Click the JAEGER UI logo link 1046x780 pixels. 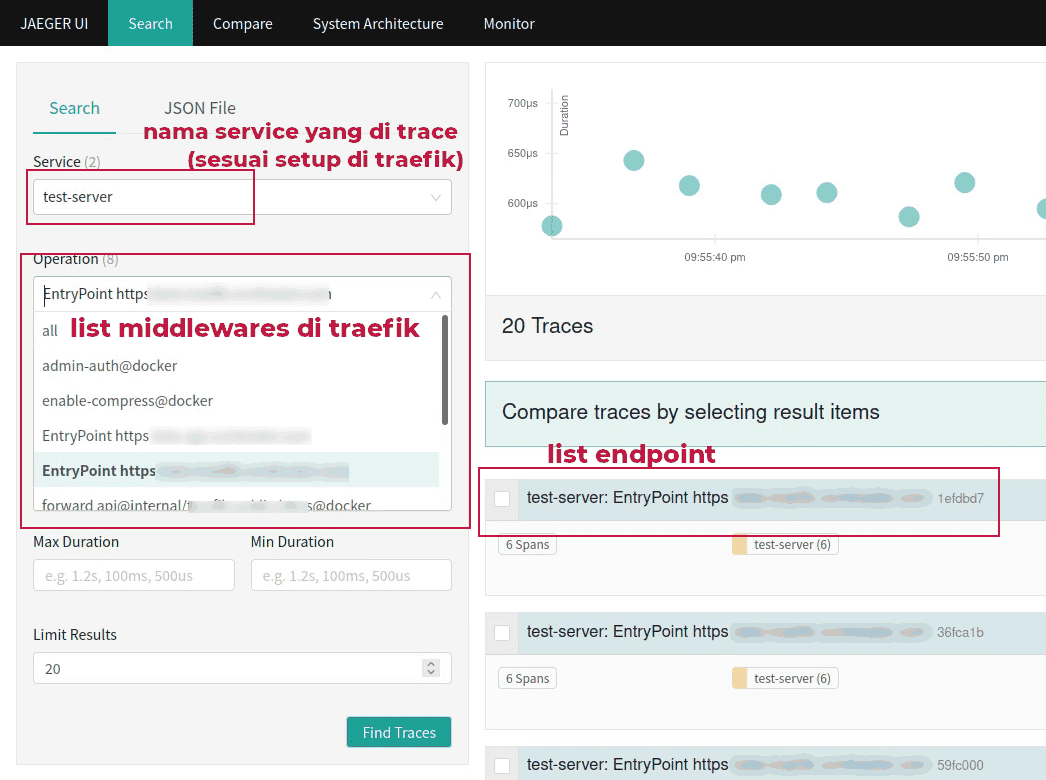tap(54, 23)
